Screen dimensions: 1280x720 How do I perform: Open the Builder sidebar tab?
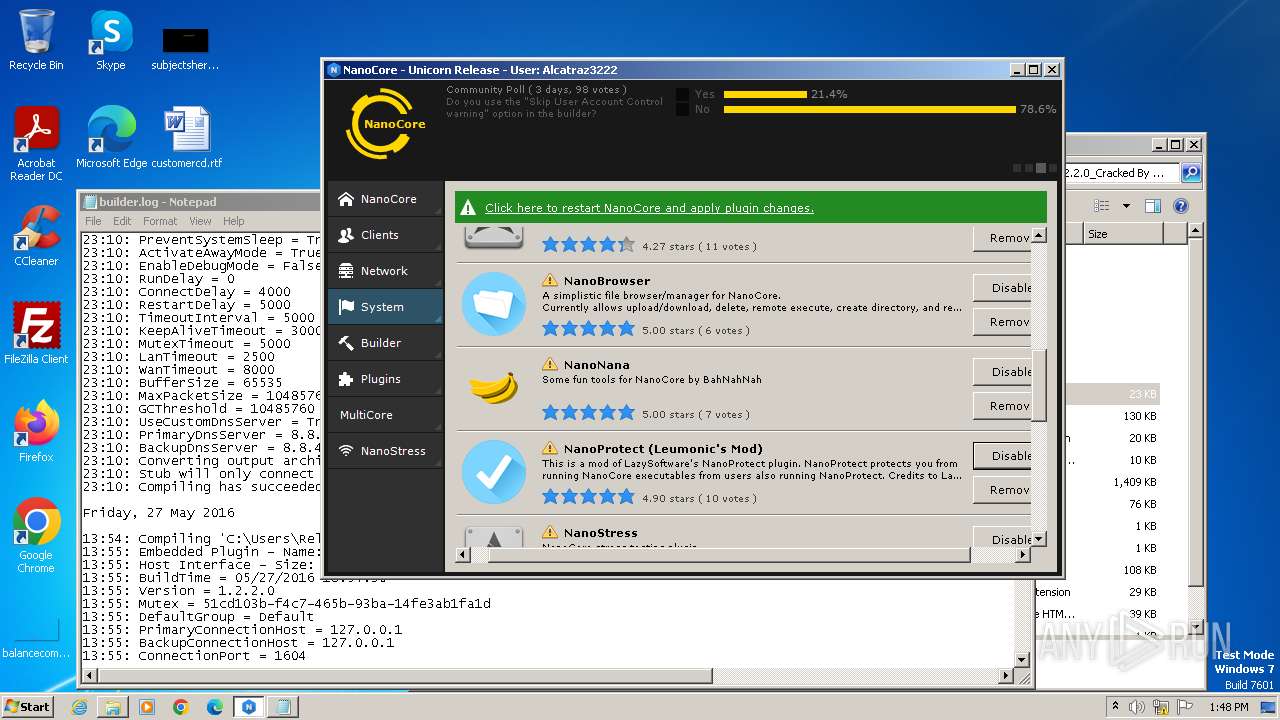(x=385, y=343)
